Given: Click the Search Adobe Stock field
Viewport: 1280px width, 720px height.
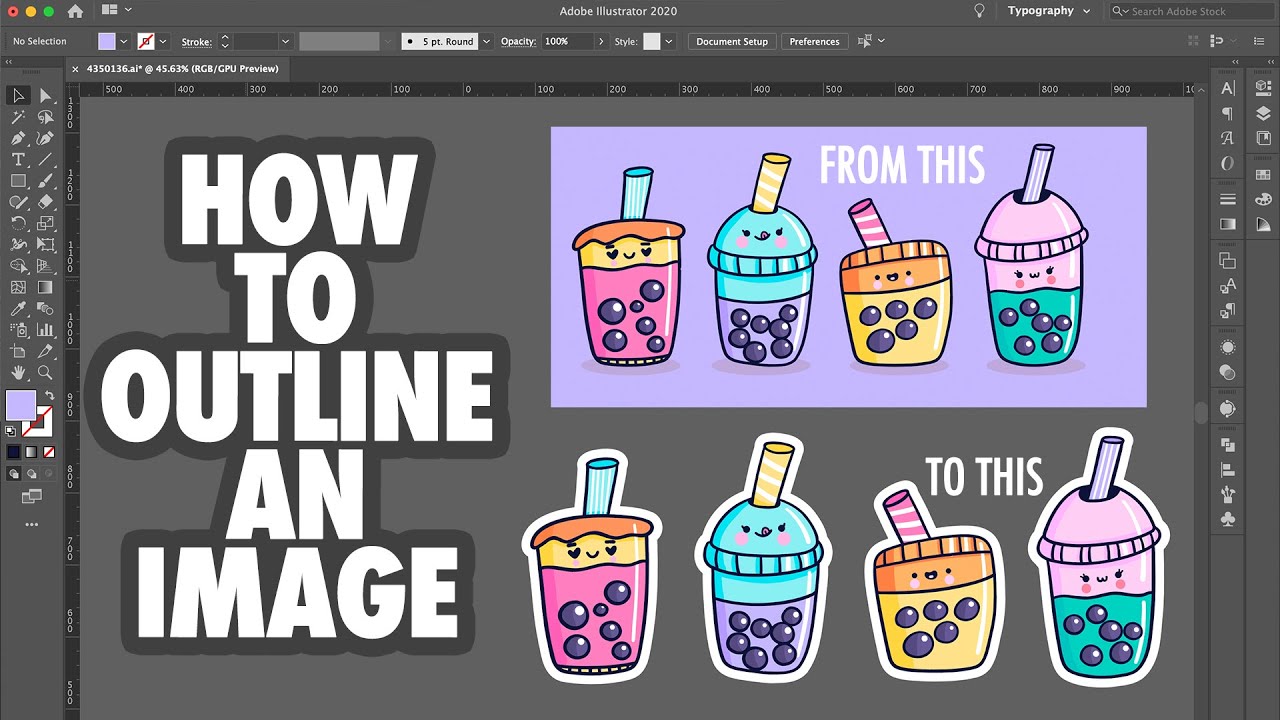Looking at the screenshot, I should tap(1192, 11).
